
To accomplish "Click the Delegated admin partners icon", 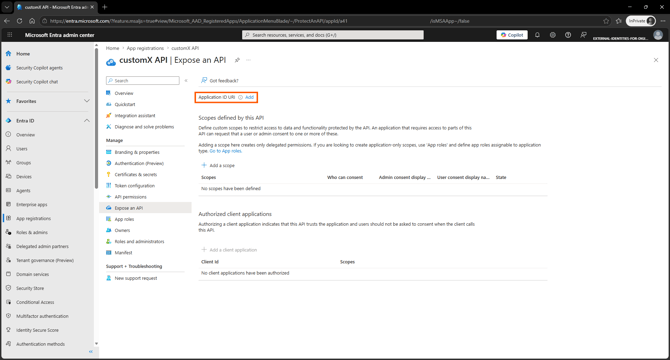I will click(x=8, y=246).
